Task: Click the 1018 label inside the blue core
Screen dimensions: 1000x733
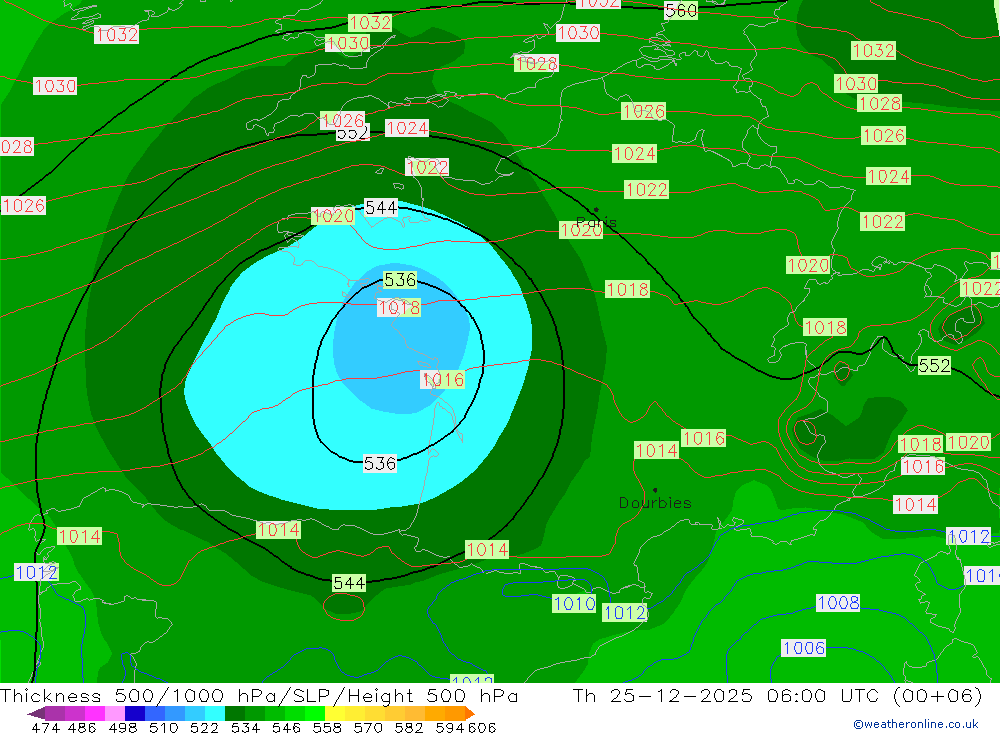Action: click(399, 307)
